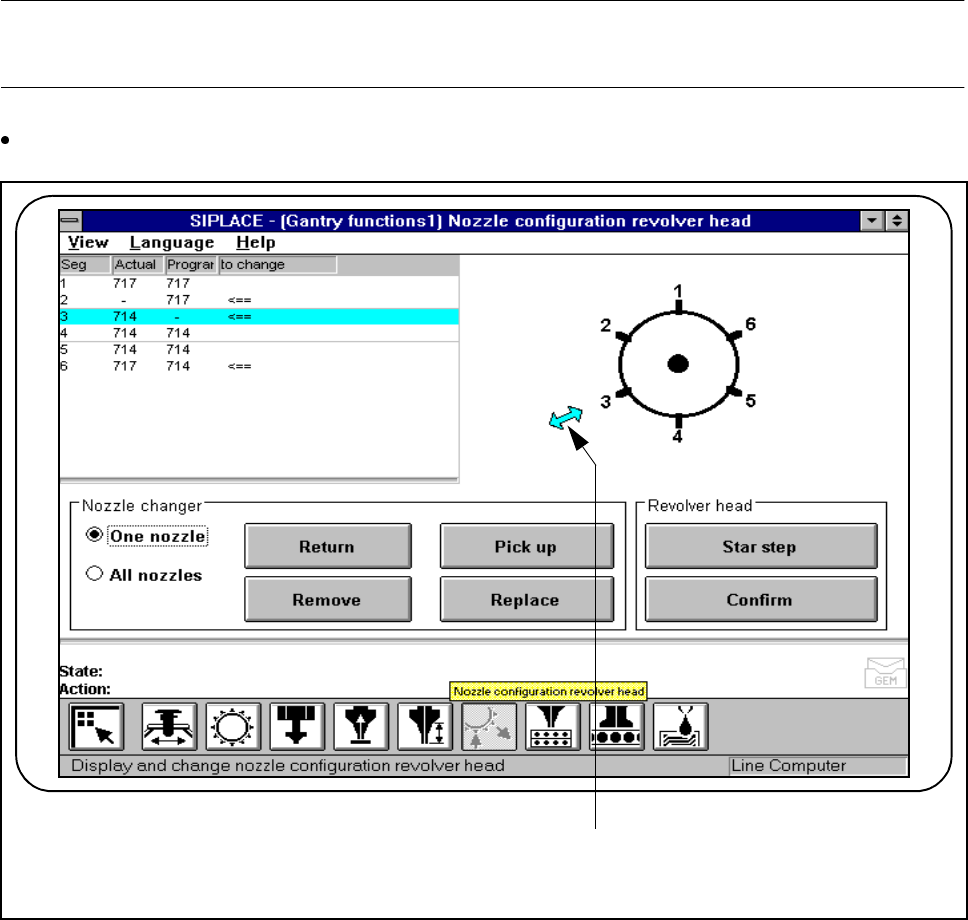Click the glue dispenser droplet icon
The image size is (968, 920).
click(681, 727)
